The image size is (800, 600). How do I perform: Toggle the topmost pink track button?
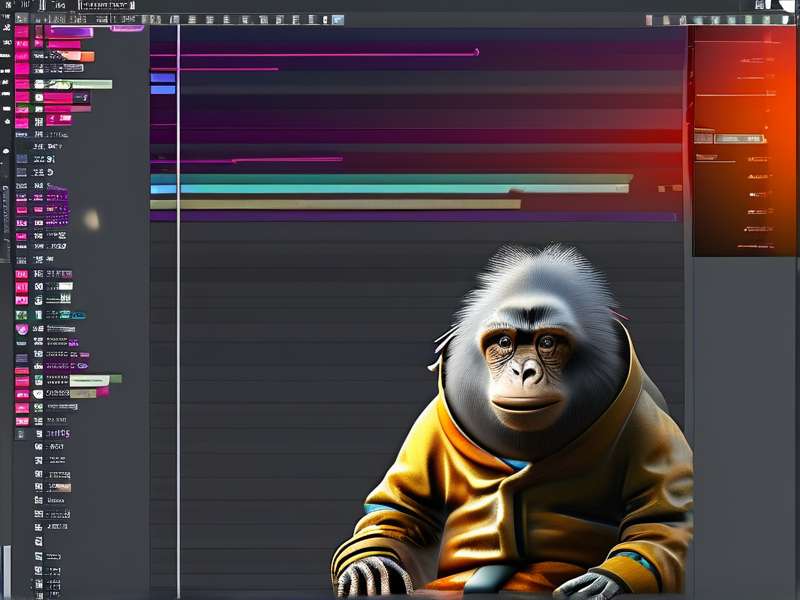click(x=21, y=32)
